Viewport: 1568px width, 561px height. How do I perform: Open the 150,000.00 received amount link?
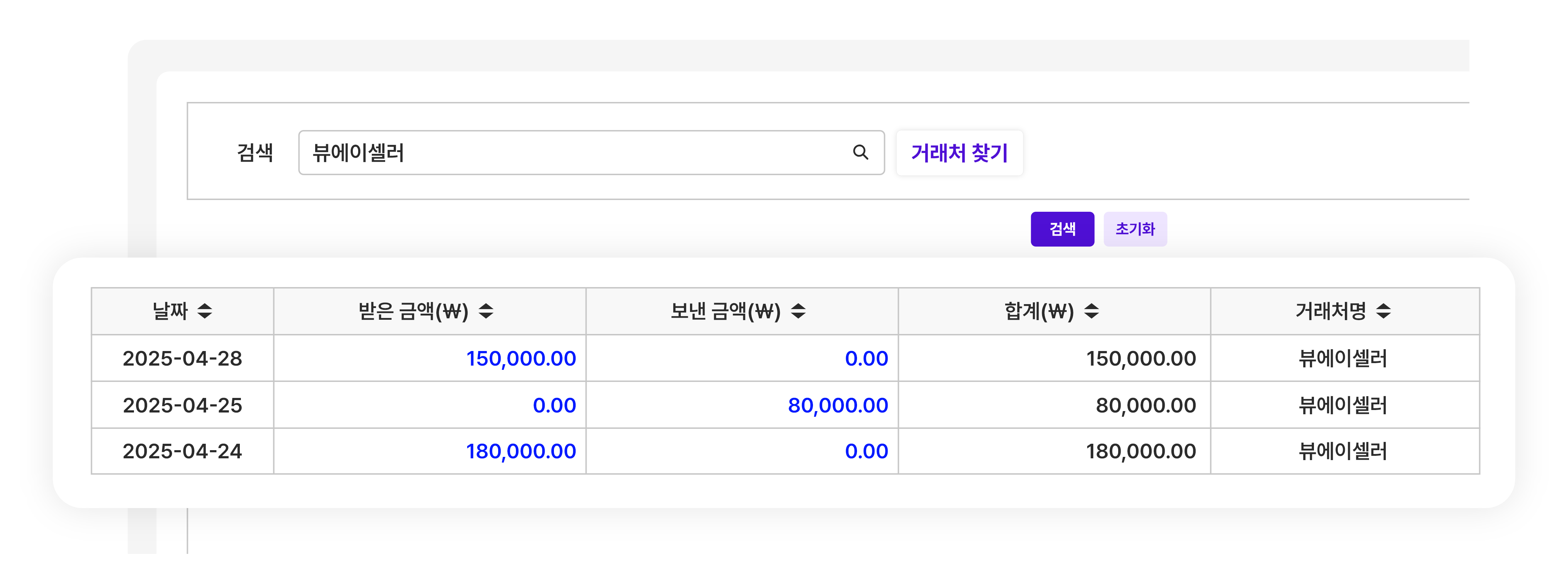click(x=521, y=358)
